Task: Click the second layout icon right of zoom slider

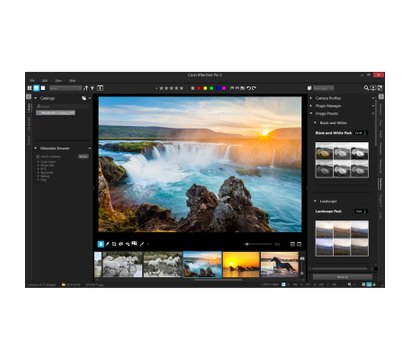Action: pyautogui.click(x=299, y=244)
